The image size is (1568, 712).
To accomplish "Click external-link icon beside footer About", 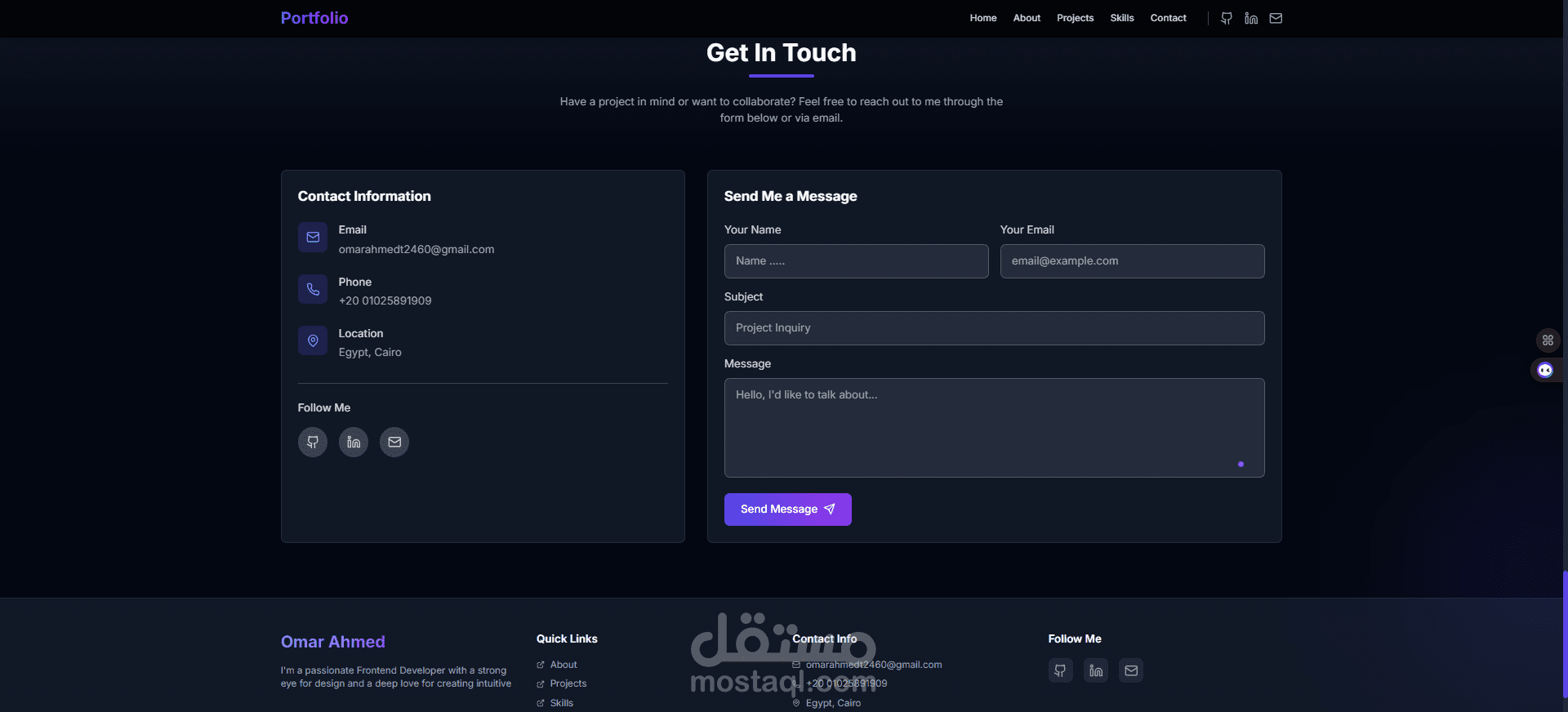I will pyautogui.click(x=541, y=665).
